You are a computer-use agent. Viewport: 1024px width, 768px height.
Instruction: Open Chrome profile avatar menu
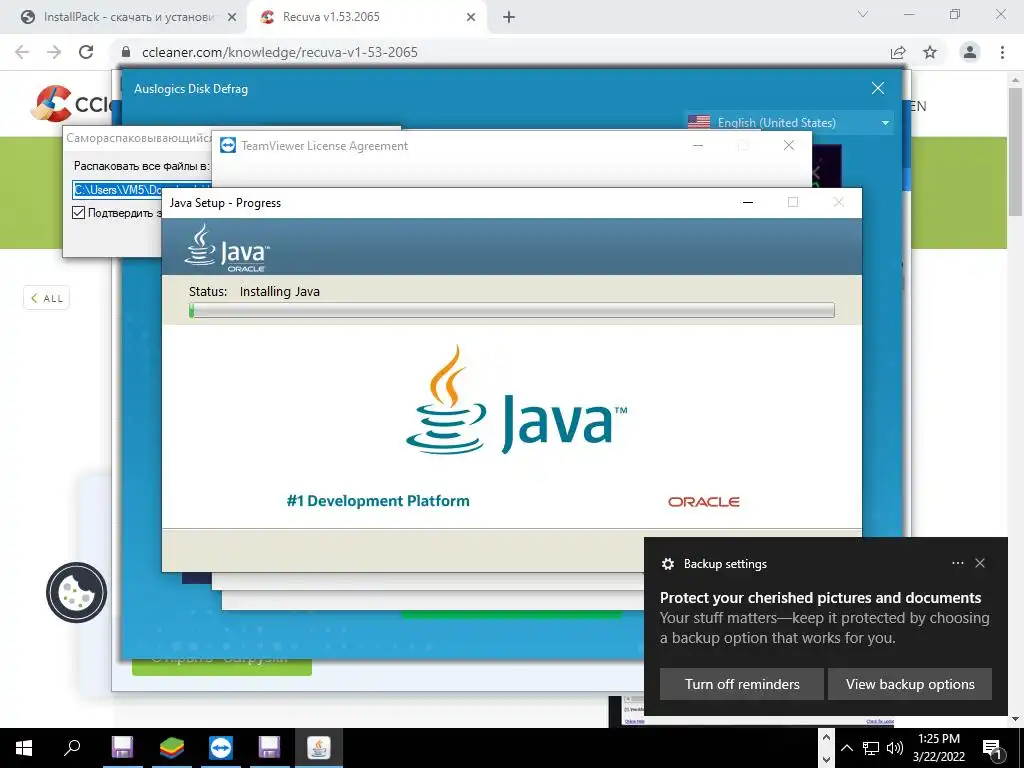[x=970, y=52]
